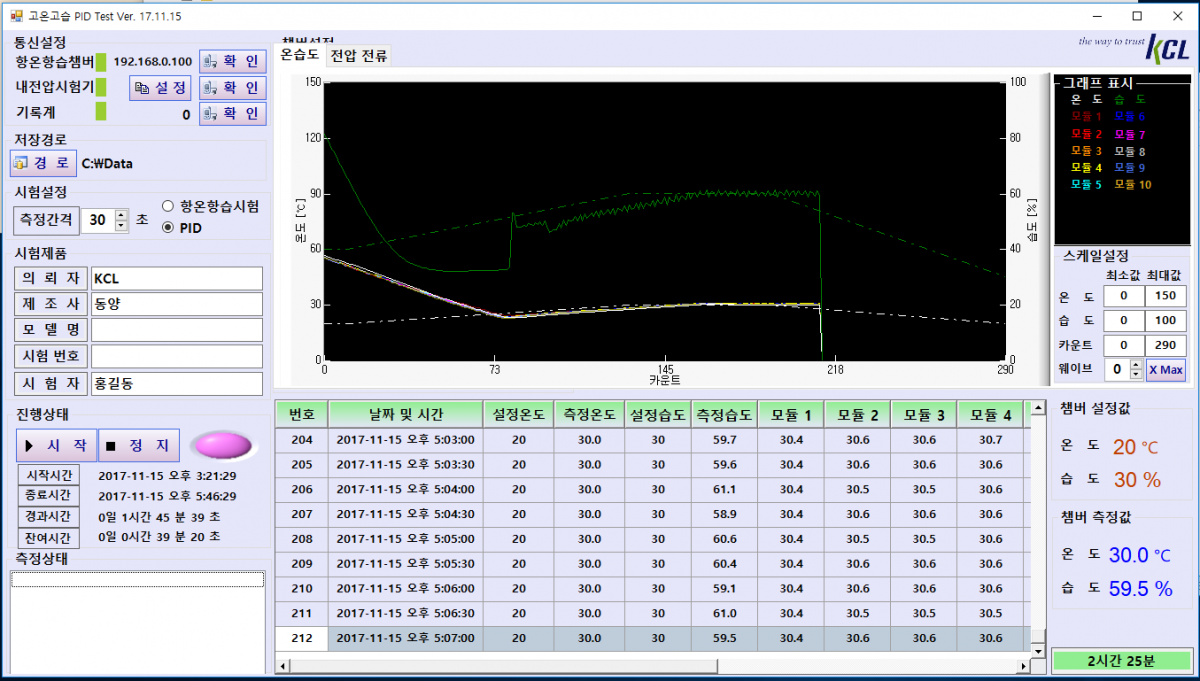Switch to the 온습도 tab

(x=299, y=55)
